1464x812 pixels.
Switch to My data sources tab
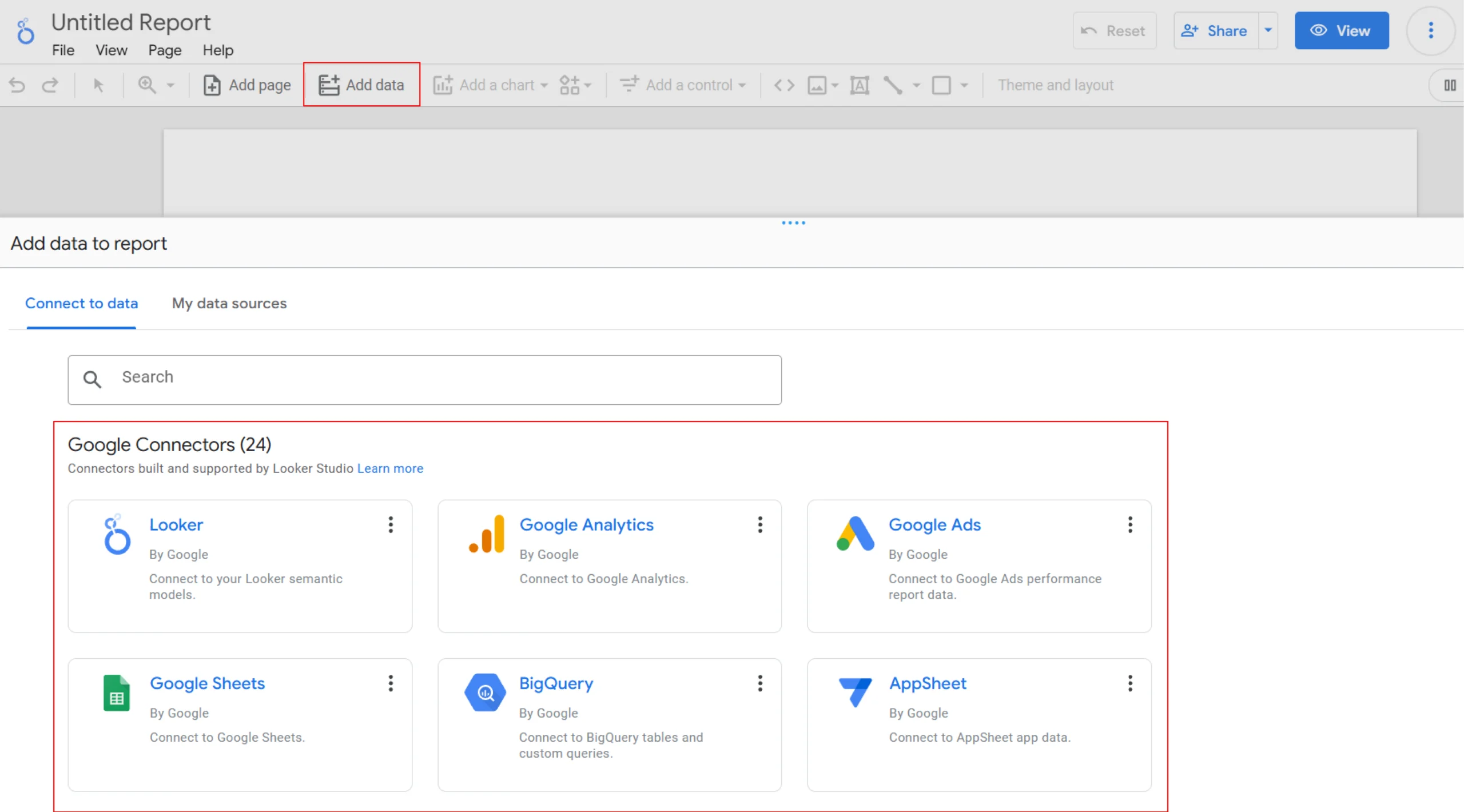click(x=229, y=304)
